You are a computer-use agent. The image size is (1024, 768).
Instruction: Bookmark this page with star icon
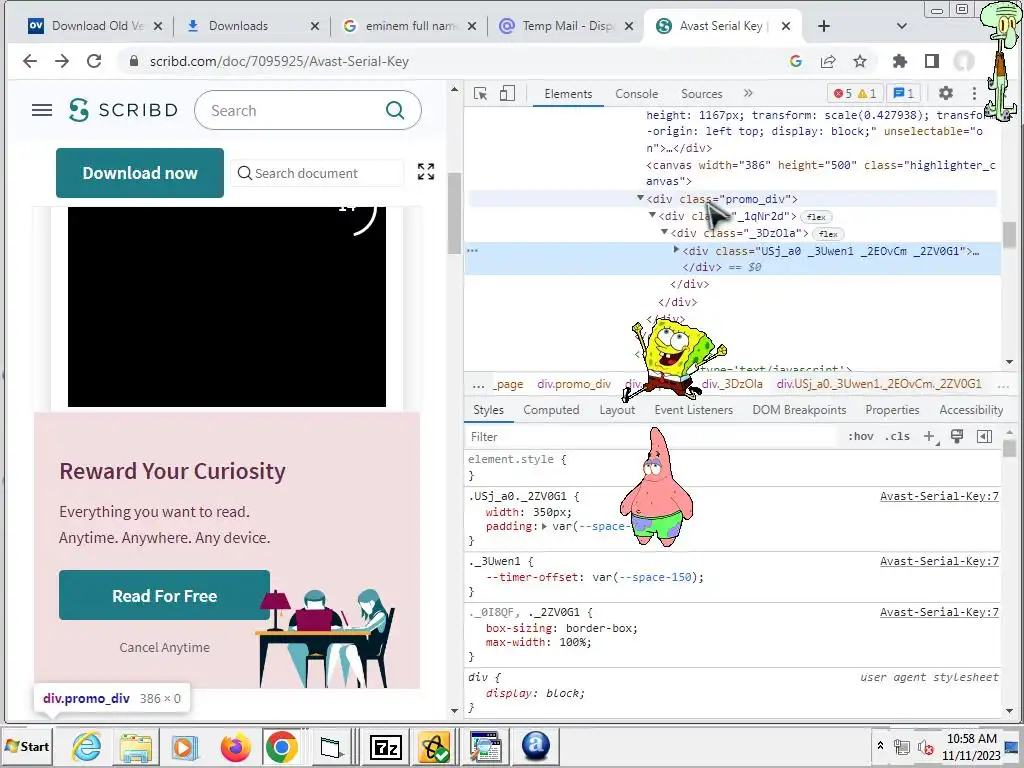pyautogui.click(x=859, y=61)
